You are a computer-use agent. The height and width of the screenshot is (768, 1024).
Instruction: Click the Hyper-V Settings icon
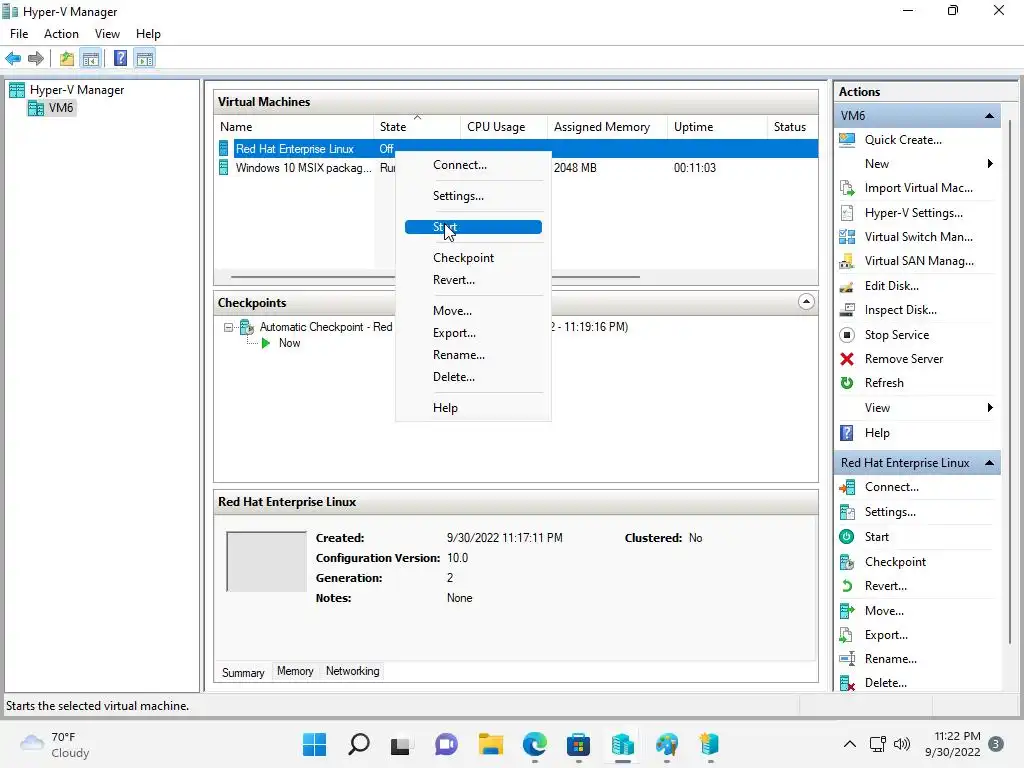coord(847,213)
